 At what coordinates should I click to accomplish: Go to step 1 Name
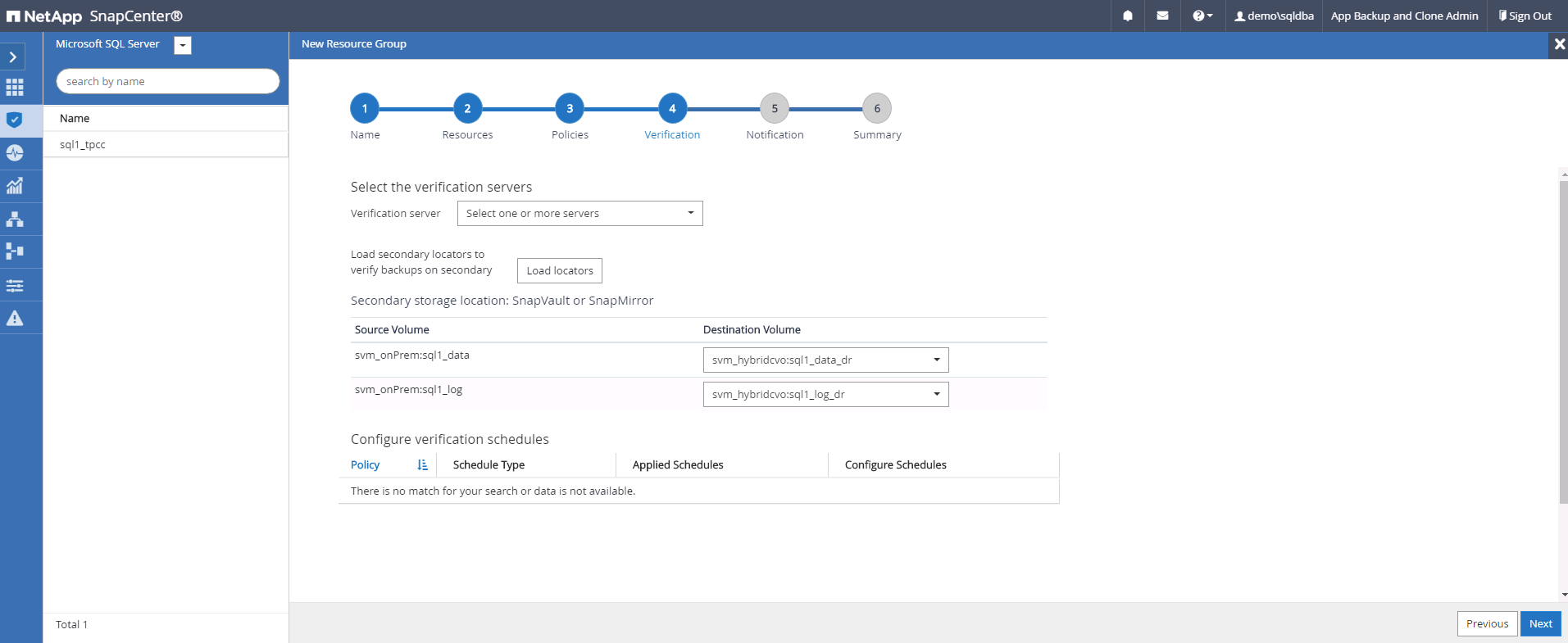point(365,108)
